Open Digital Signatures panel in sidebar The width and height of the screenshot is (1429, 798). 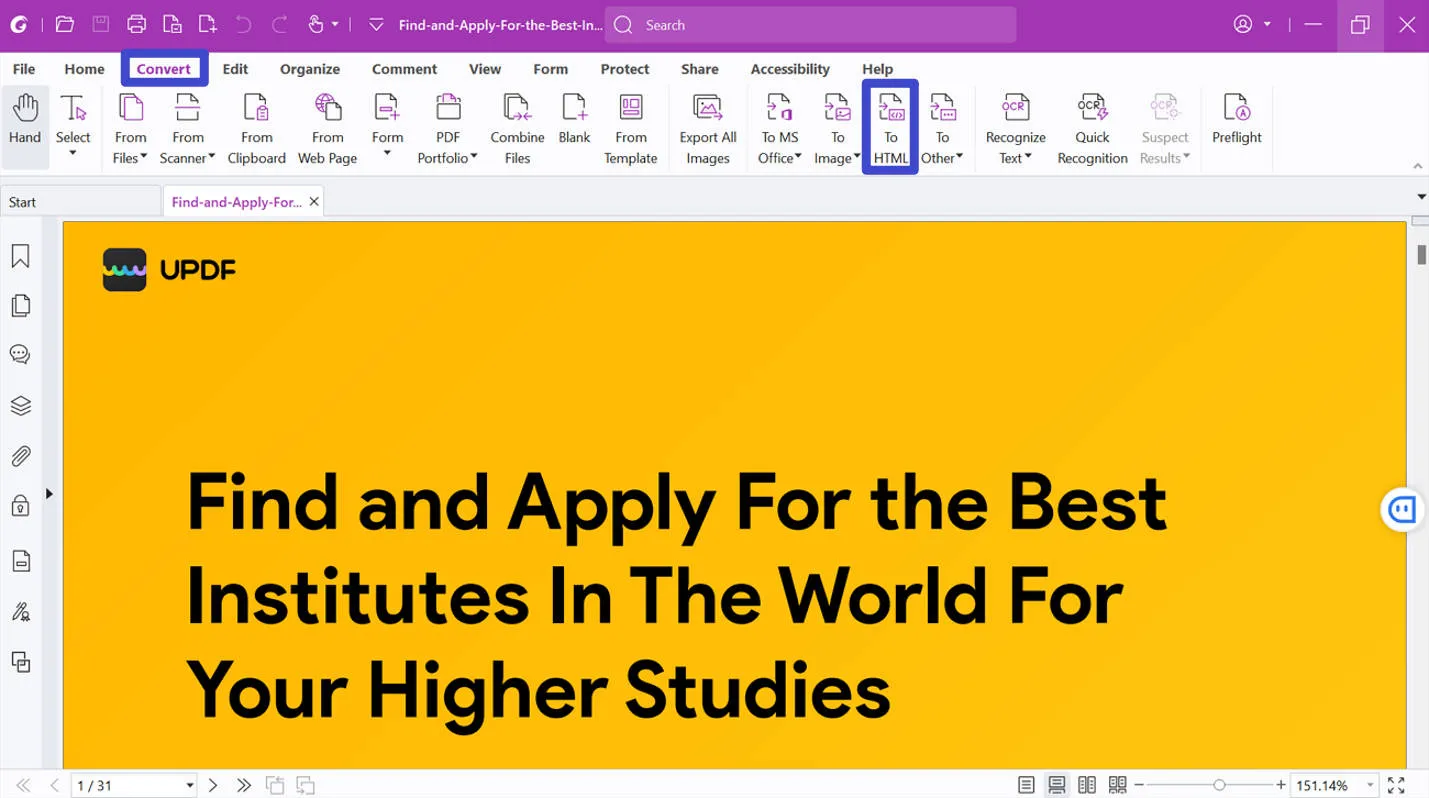20,612
